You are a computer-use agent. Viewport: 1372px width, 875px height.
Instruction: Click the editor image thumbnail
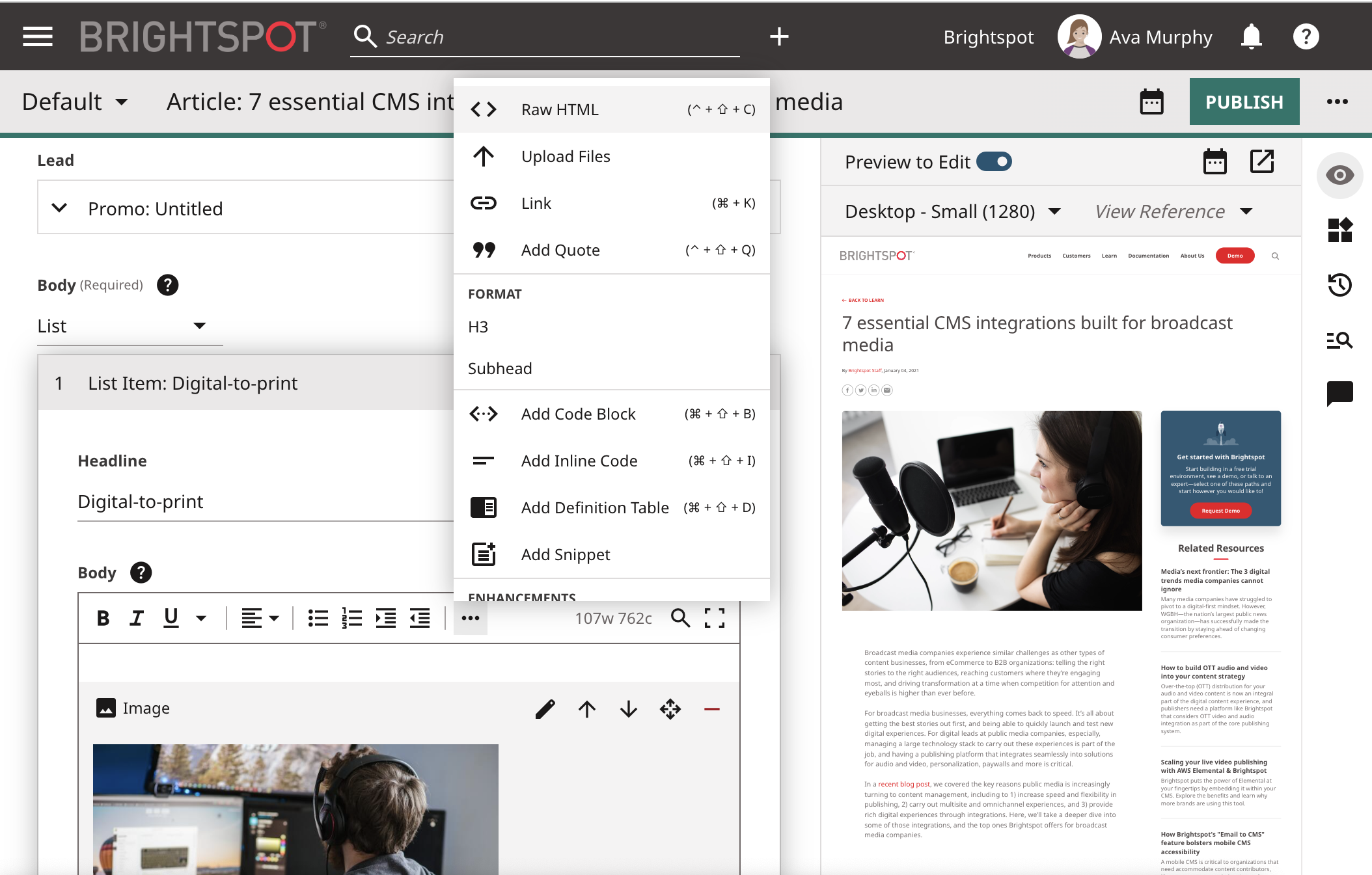tap(295, 809)
